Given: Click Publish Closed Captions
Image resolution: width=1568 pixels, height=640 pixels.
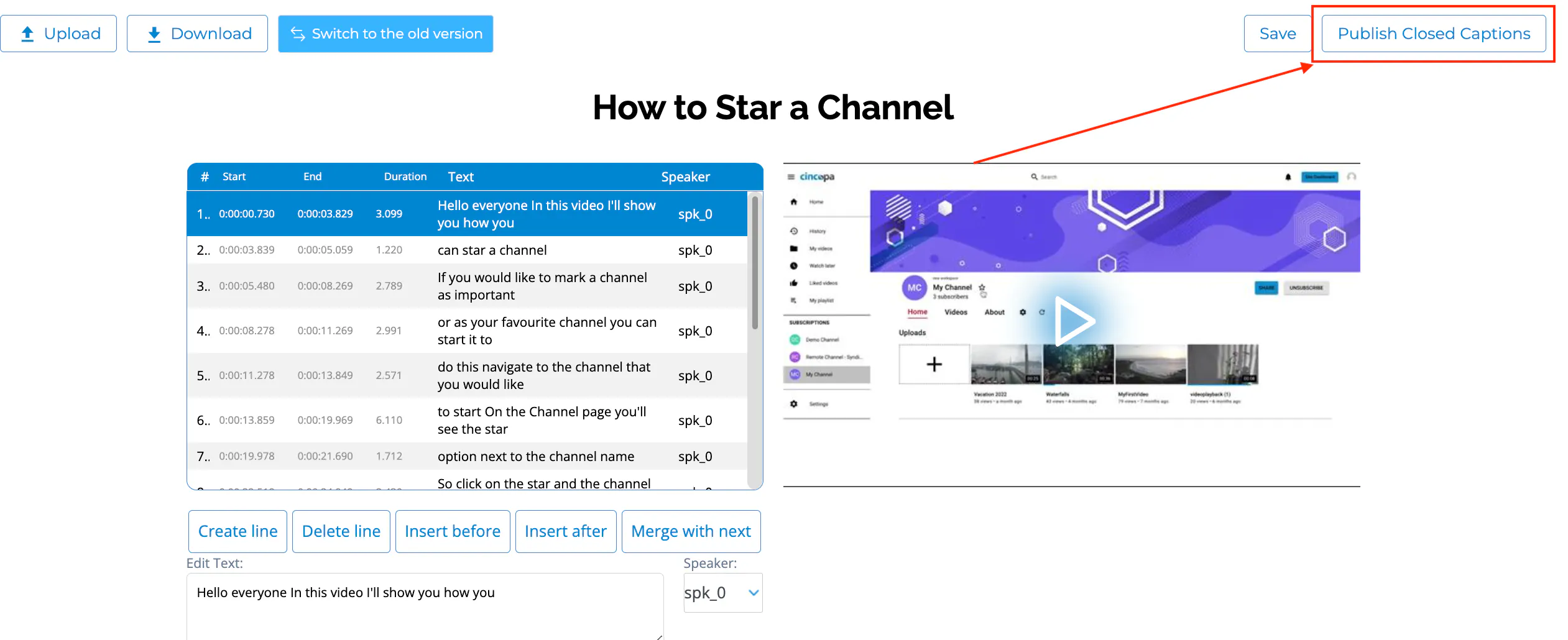Looking at the screenshot, I should pos(1434,34).
